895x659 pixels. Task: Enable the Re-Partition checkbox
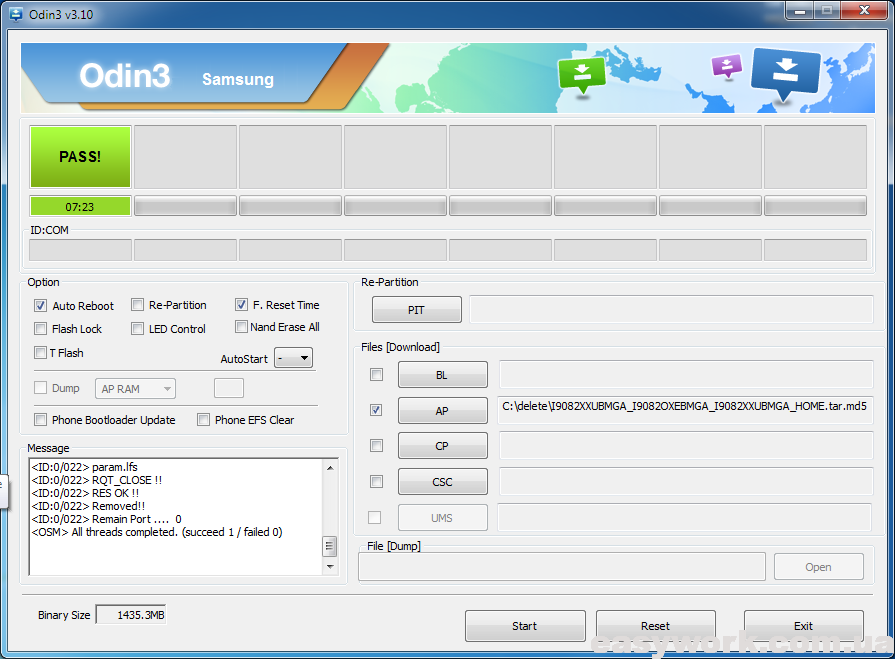point(137,305)
